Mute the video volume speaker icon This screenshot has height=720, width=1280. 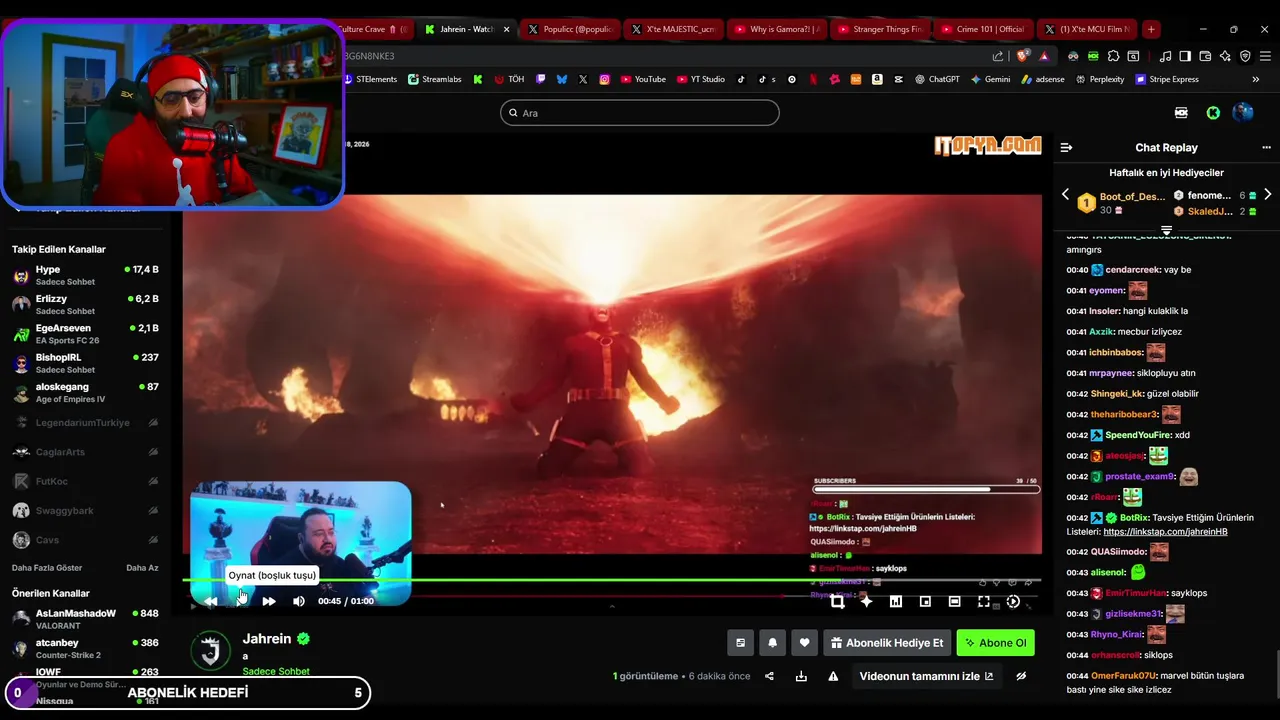tap(298, 601)
